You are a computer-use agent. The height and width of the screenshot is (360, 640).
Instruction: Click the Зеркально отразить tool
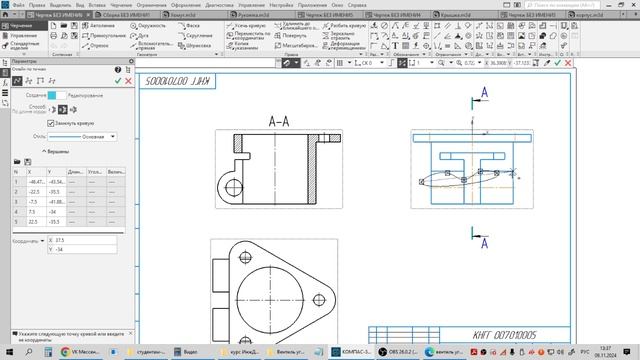338,36
